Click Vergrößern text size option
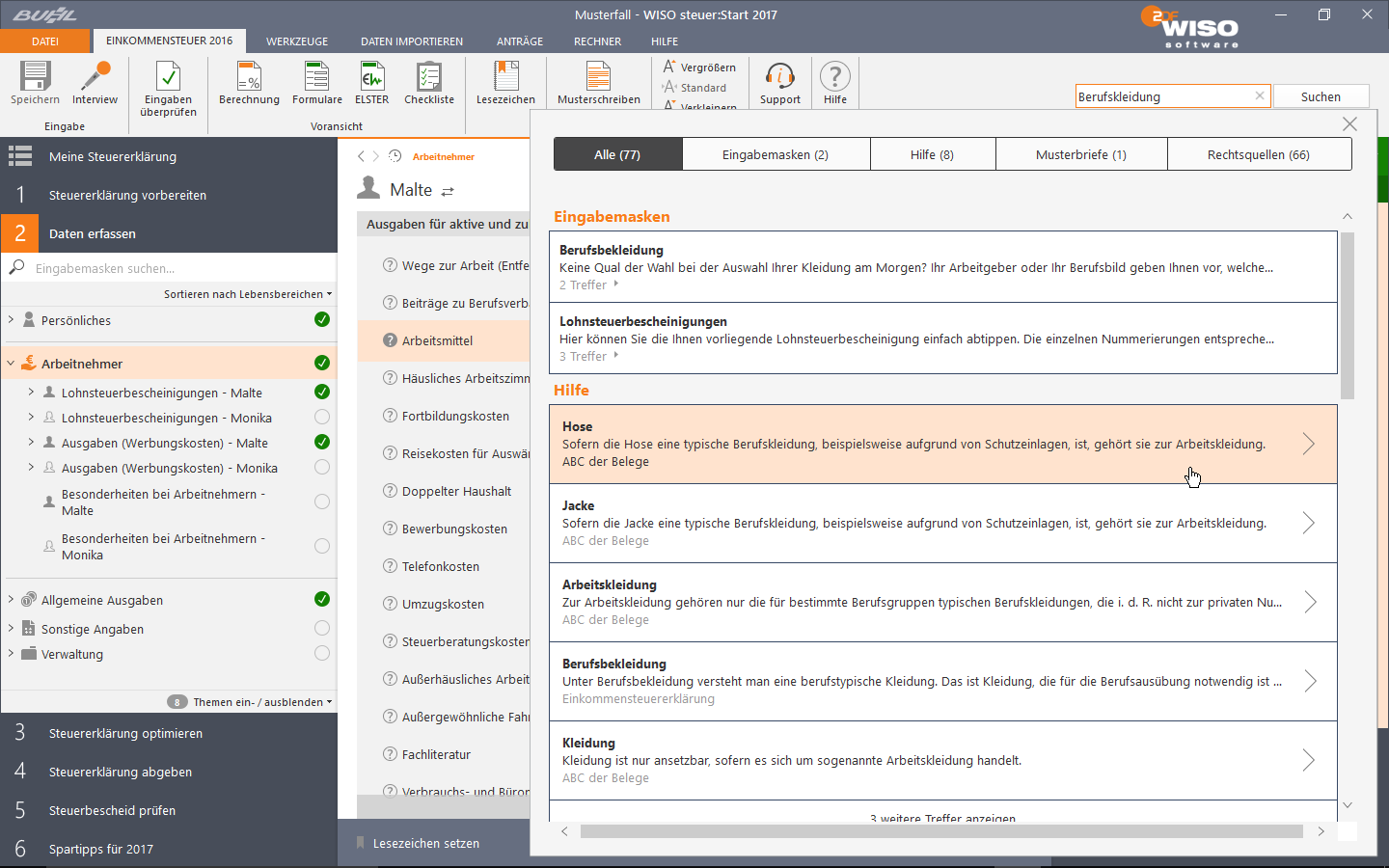The width and height of the screenshot is (1389, 868). (699, 68)
